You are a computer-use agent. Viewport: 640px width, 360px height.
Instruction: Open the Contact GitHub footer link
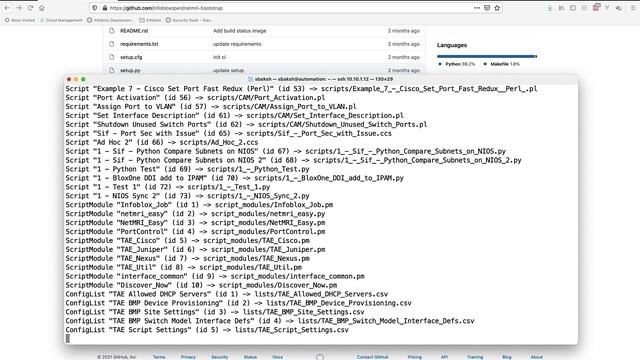373,357
